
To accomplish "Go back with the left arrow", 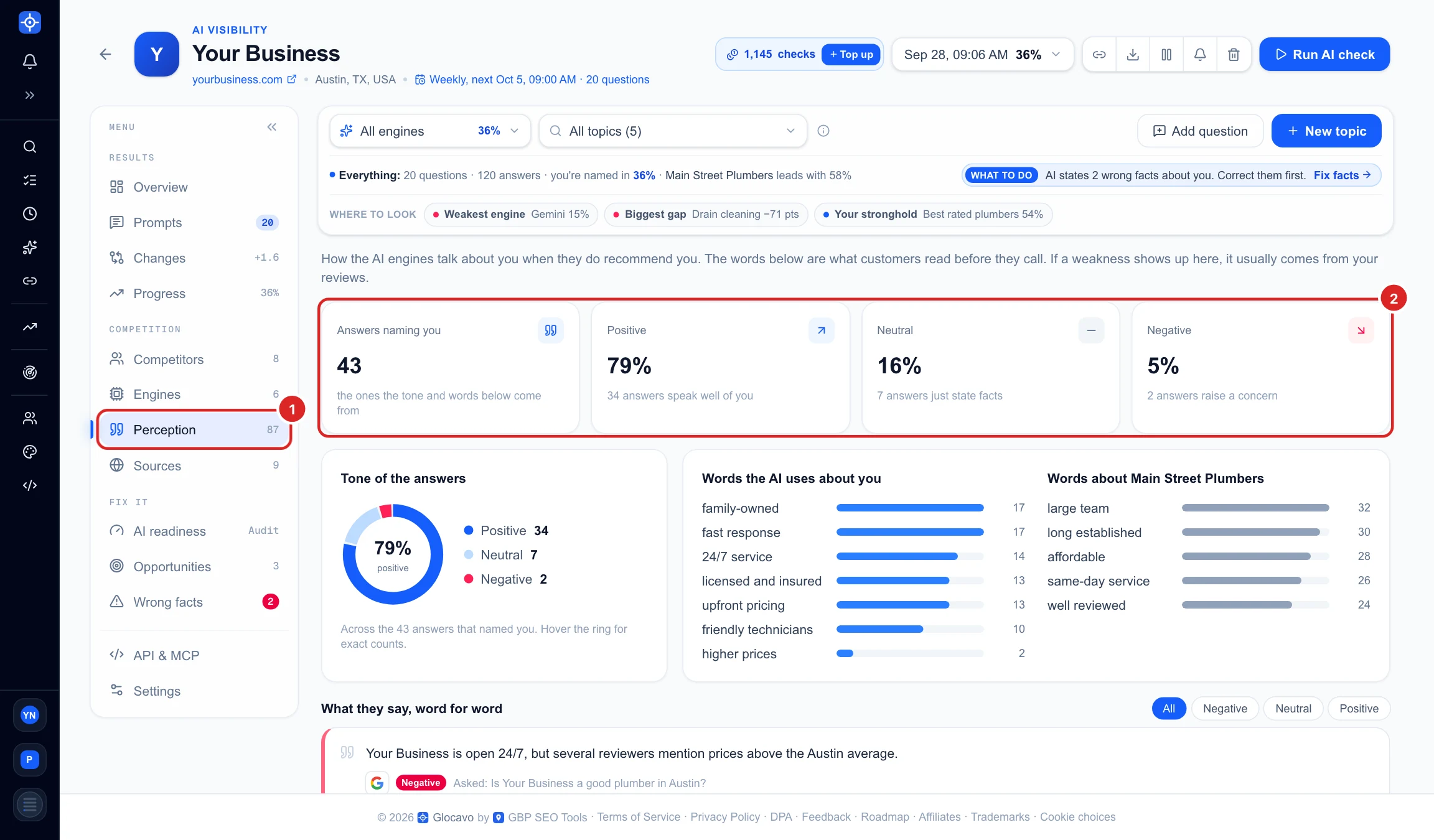I will [x=105, y=54].
